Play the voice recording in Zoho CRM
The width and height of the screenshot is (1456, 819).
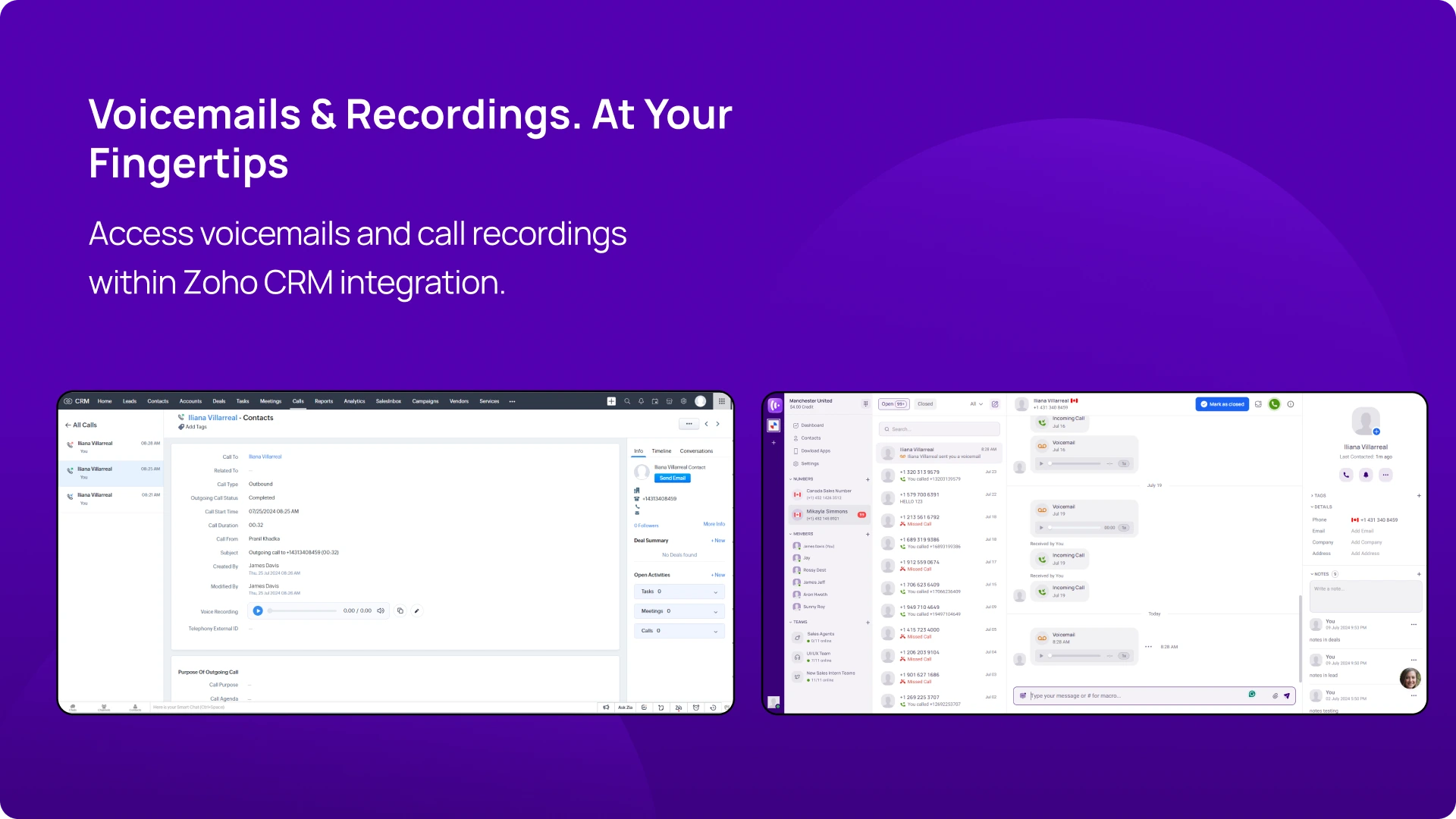click(x=258, y=610)
